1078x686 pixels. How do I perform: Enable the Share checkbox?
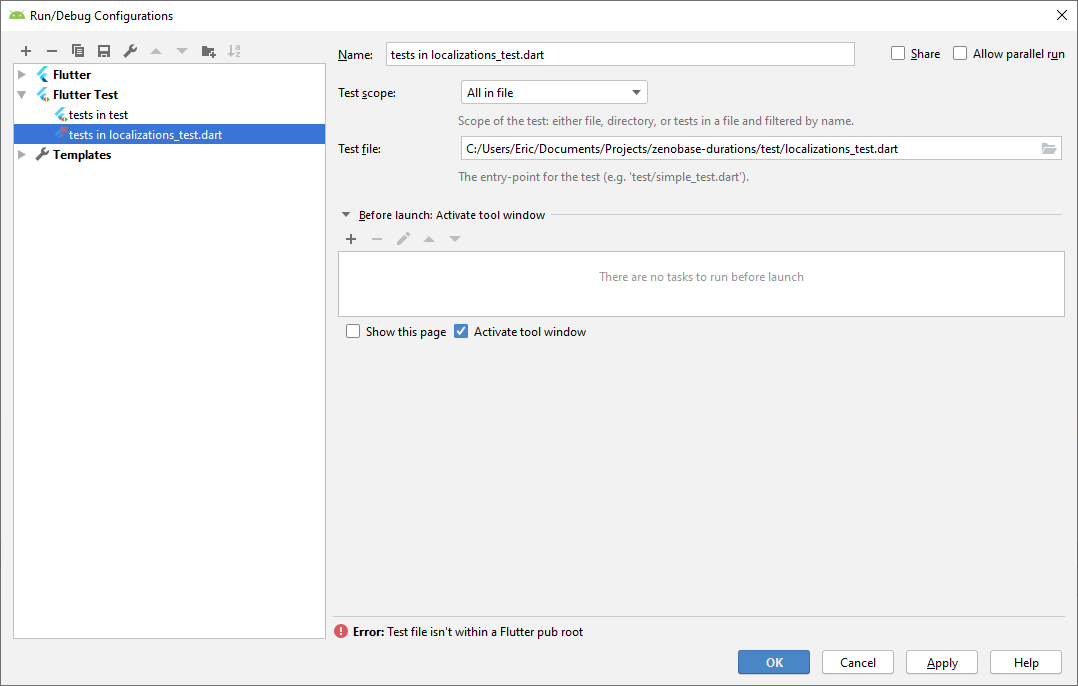(896, 53)
